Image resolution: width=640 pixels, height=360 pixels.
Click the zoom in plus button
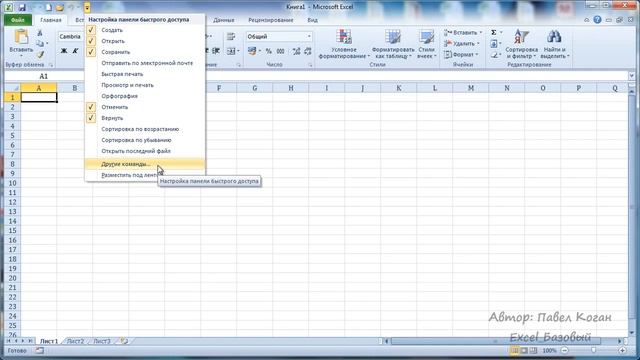622,350
